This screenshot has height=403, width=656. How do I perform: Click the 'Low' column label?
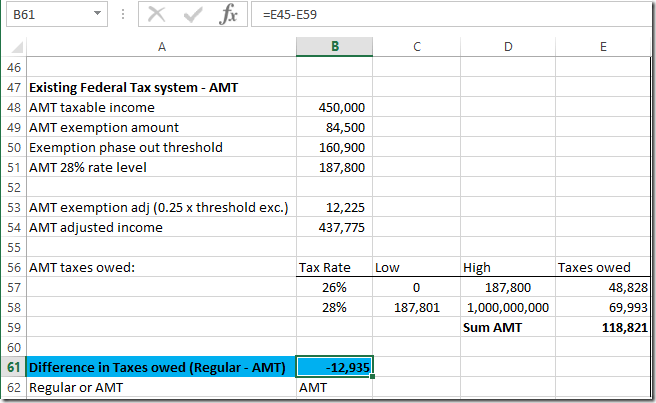pos(387,268)
